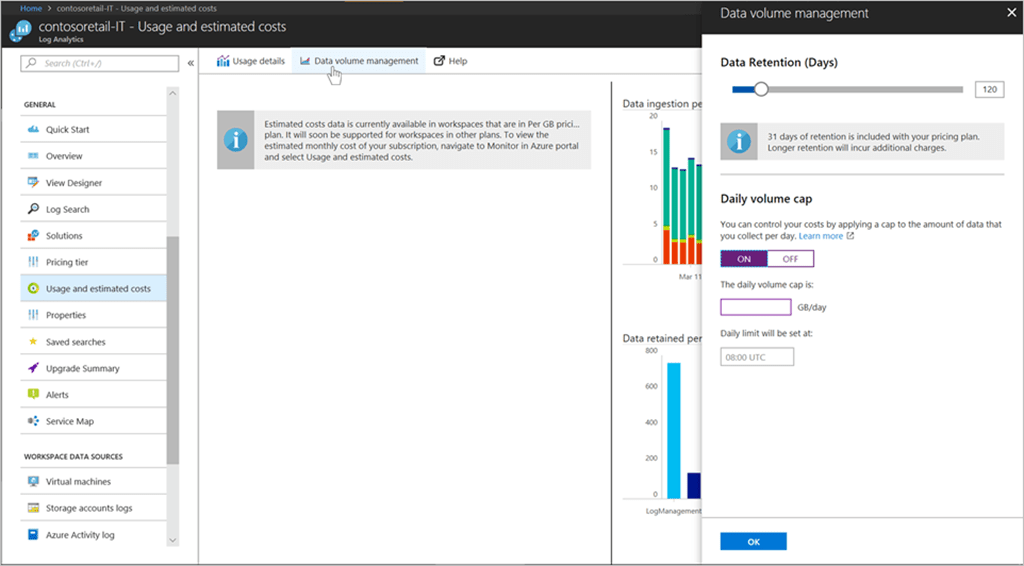Click the LogManagement light blue bar
Viewport: 1024px width, 566px height.
[x=673, y=430]
